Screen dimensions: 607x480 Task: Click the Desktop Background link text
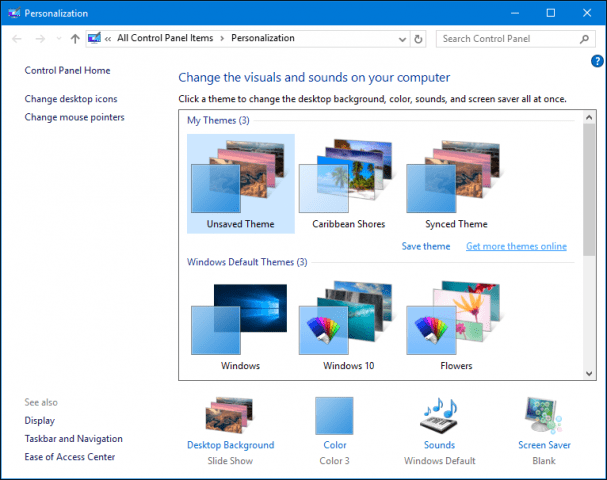click(x=230, y=445)
